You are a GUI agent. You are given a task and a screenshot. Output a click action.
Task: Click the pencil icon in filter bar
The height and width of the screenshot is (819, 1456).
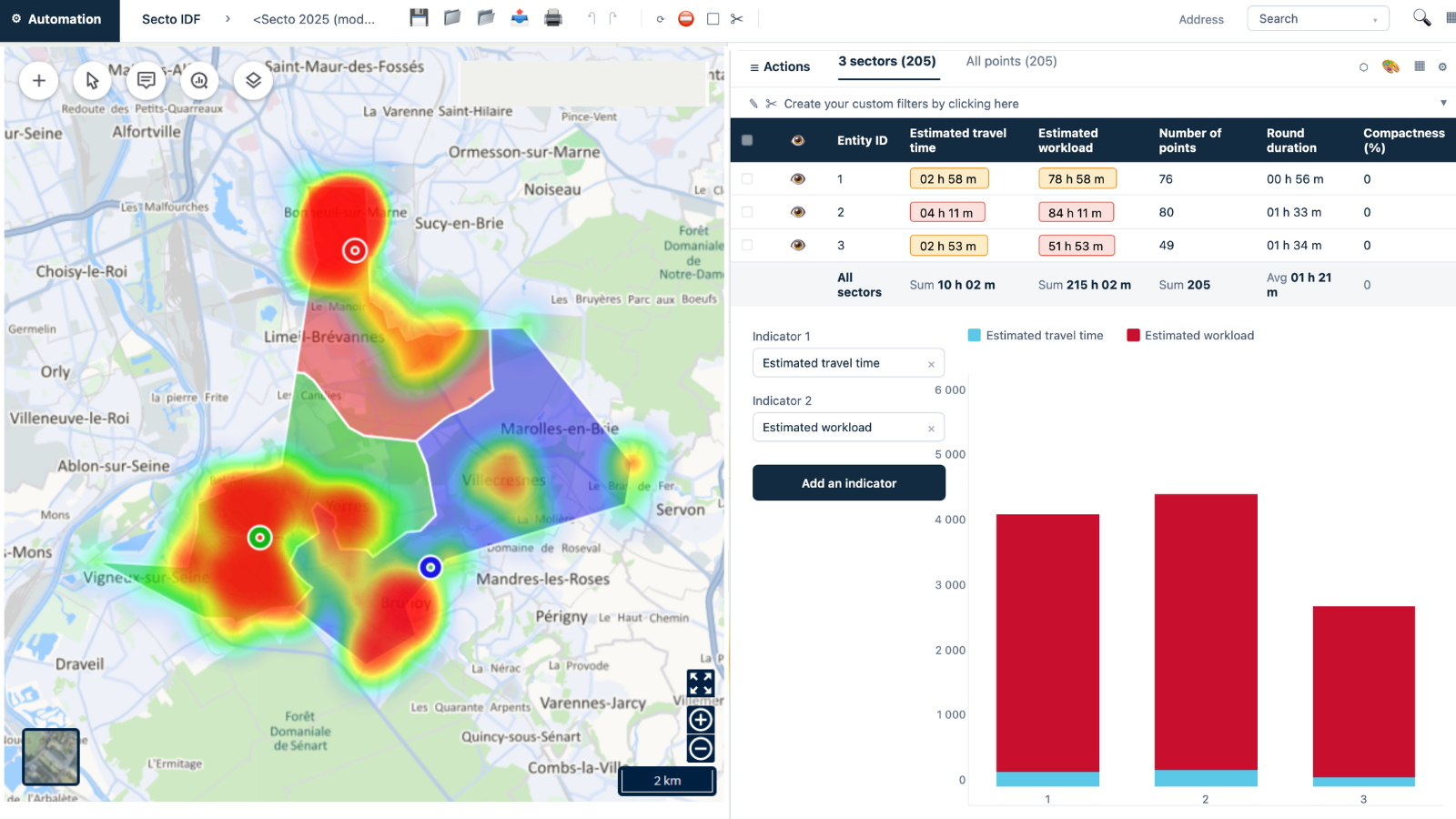click(x=753, y=104)
